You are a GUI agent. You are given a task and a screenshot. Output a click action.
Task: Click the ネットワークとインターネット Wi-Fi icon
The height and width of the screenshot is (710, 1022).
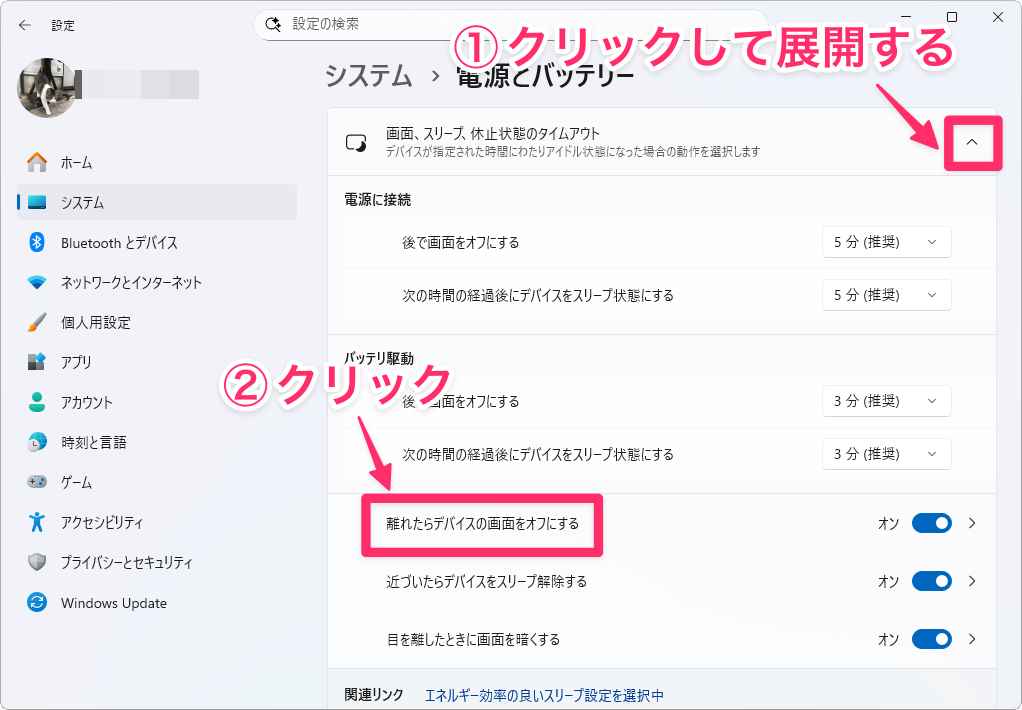(37, 282)
